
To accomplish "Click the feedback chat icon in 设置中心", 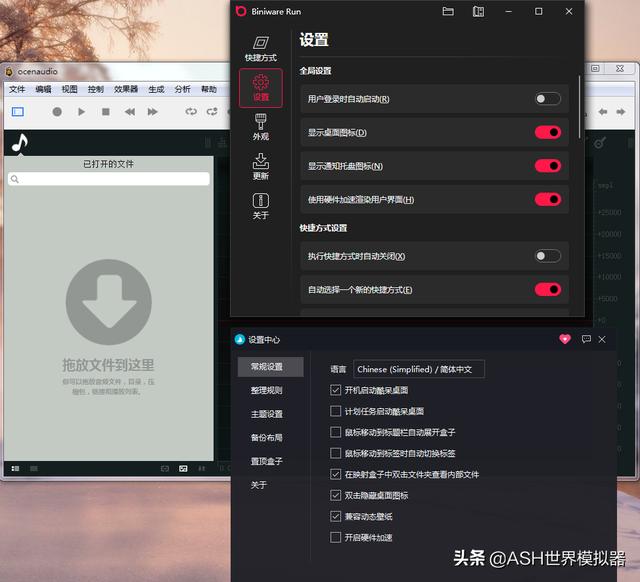I will (586, 339).
